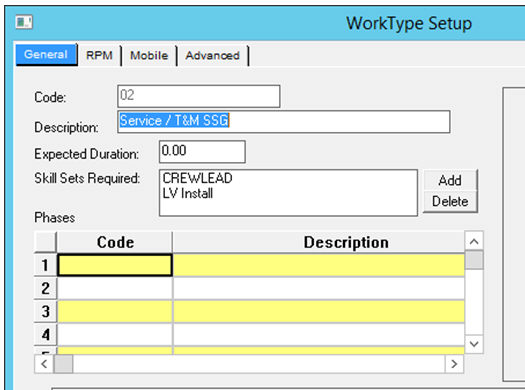Click the Add skill set button
The width and height of the screenshot is (525, 390).
coord(450,180)
